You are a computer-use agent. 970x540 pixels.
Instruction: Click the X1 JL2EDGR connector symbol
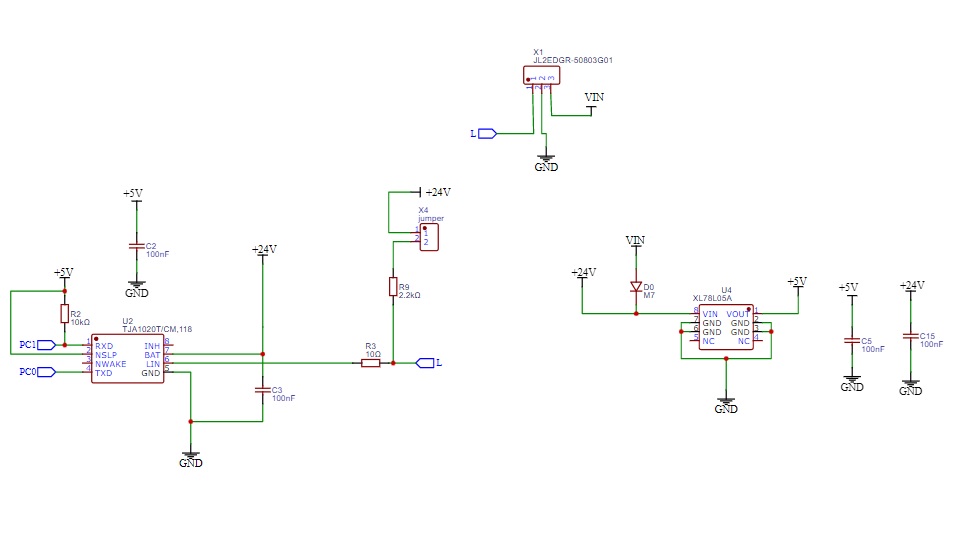click(x=541, y=75)
